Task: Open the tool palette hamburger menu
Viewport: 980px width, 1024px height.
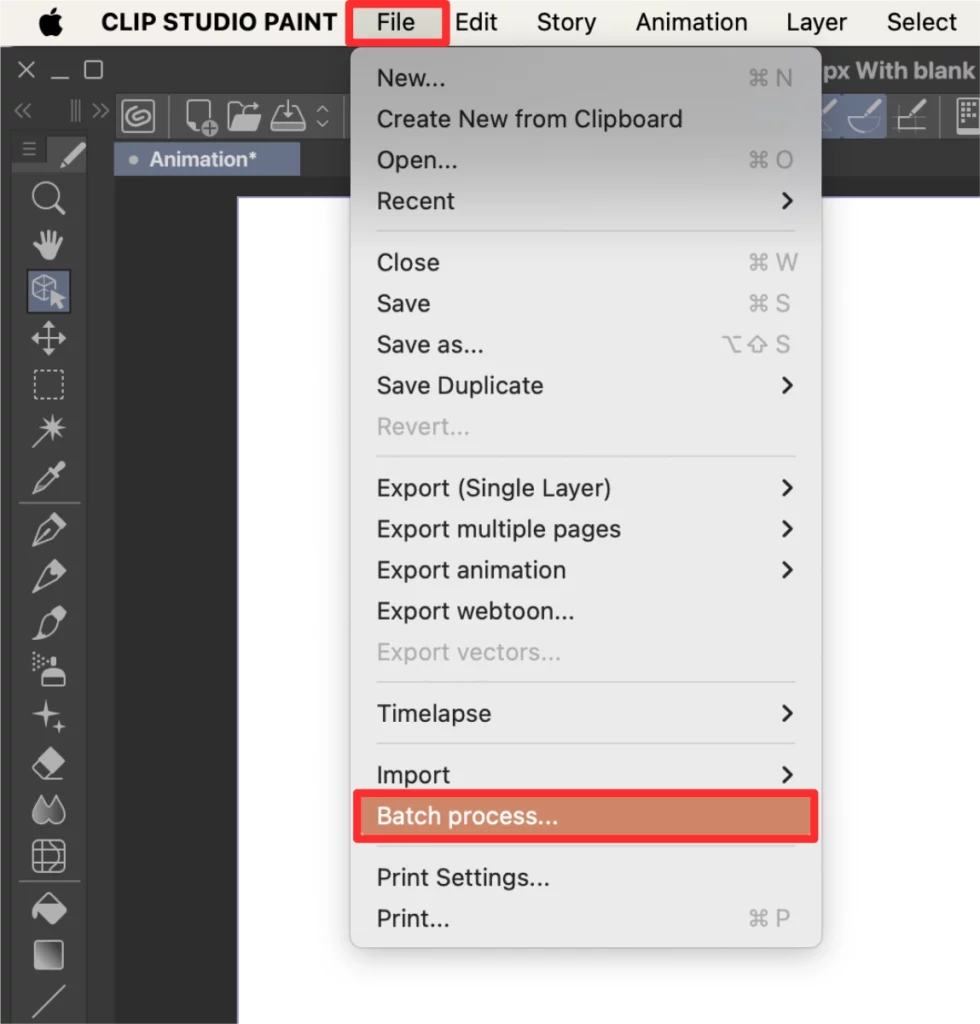Action: point(29,150)
